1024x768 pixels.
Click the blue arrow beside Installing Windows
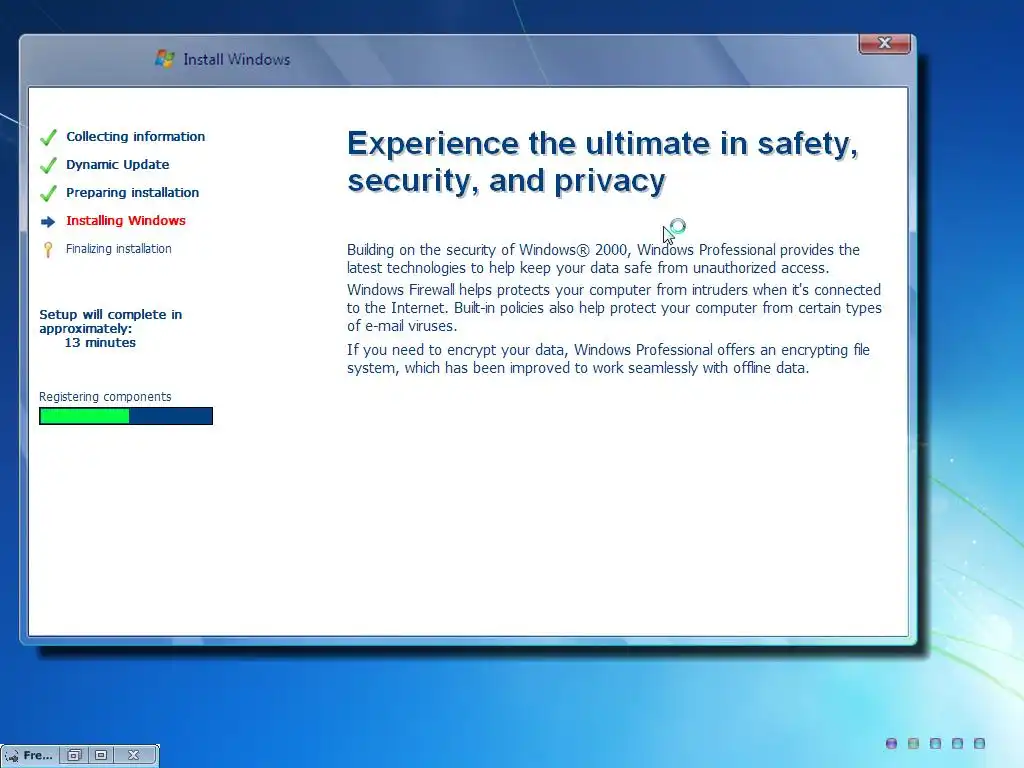click(48, 222)
